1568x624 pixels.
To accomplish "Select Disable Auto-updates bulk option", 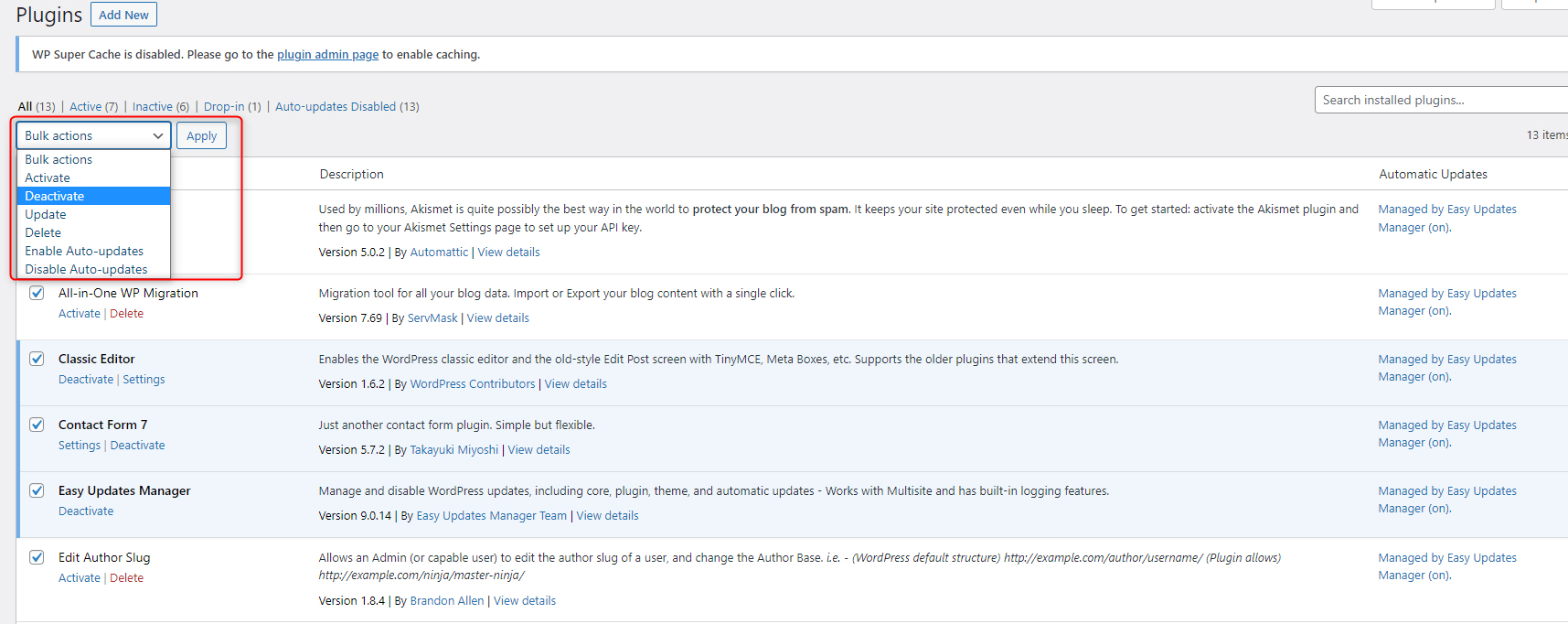I will [93, 269].
